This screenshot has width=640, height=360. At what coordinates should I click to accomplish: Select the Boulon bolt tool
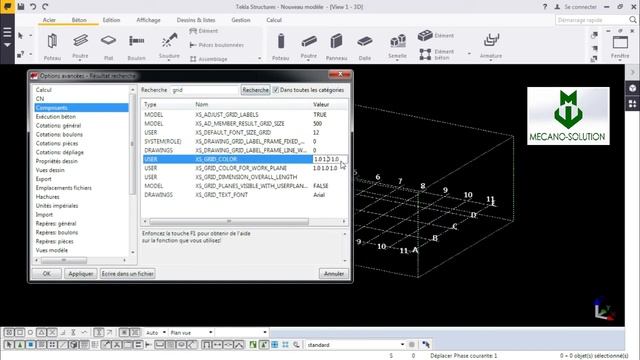point(136,47)
